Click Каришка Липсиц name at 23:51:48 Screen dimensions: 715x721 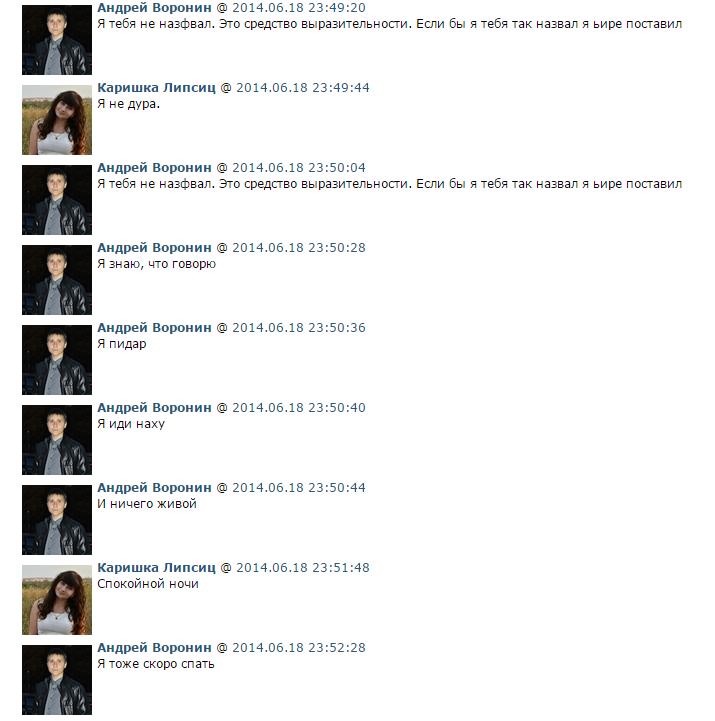point(156,568)
